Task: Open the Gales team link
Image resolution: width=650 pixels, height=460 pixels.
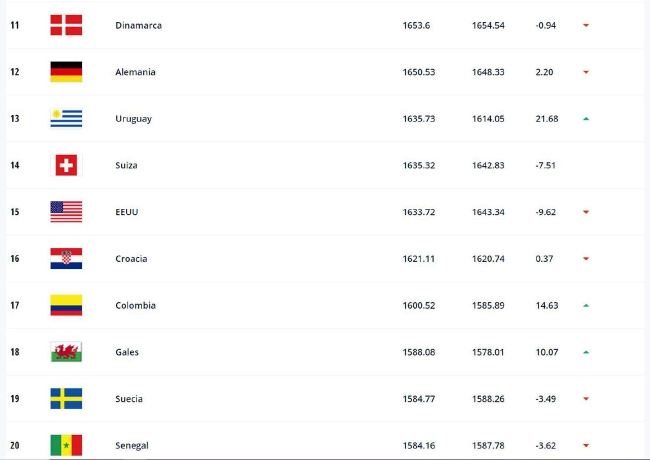Action: tap(127, 352)
